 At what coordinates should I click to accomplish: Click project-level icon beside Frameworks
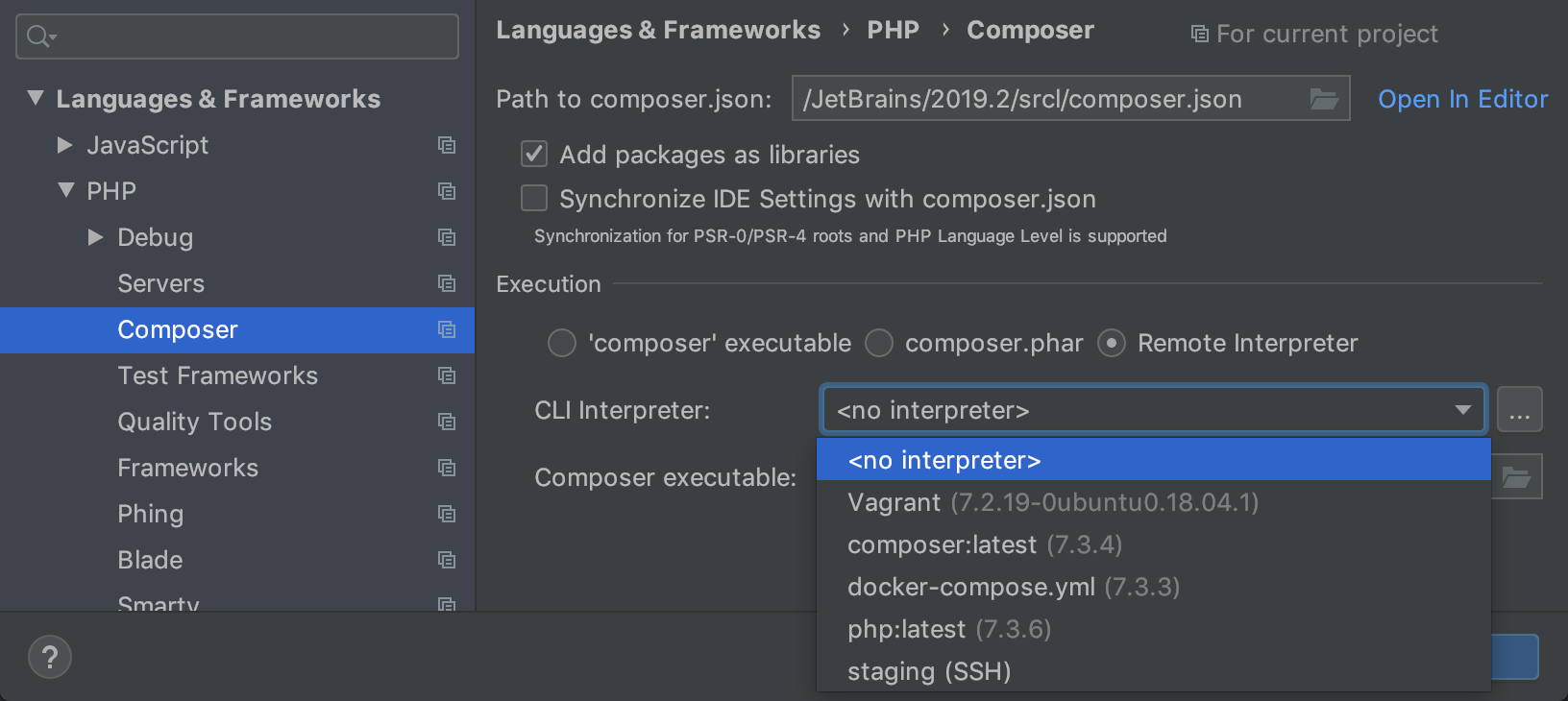coord(447,468)
